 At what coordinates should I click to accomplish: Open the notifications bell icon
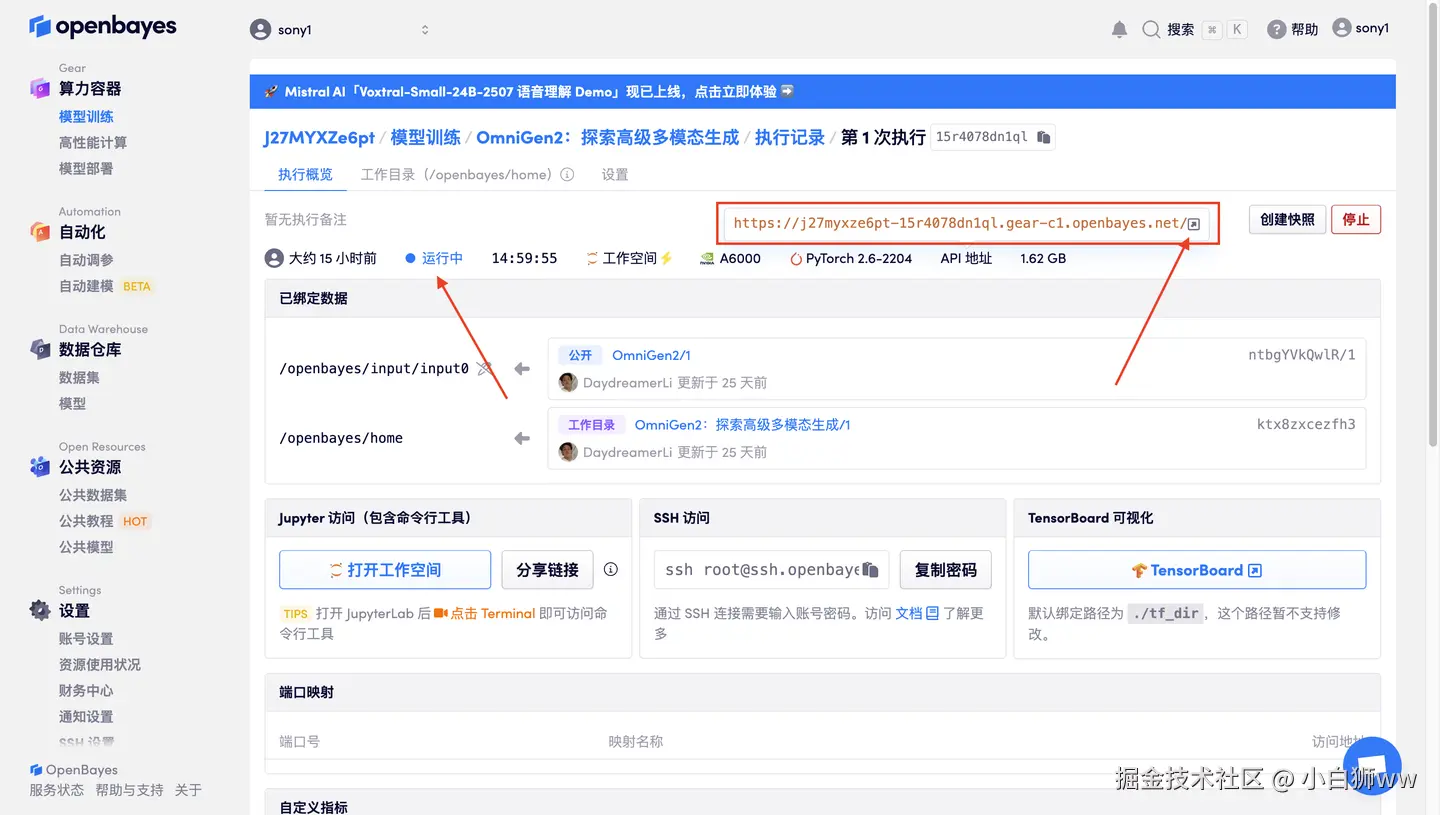pos(1119,30)
